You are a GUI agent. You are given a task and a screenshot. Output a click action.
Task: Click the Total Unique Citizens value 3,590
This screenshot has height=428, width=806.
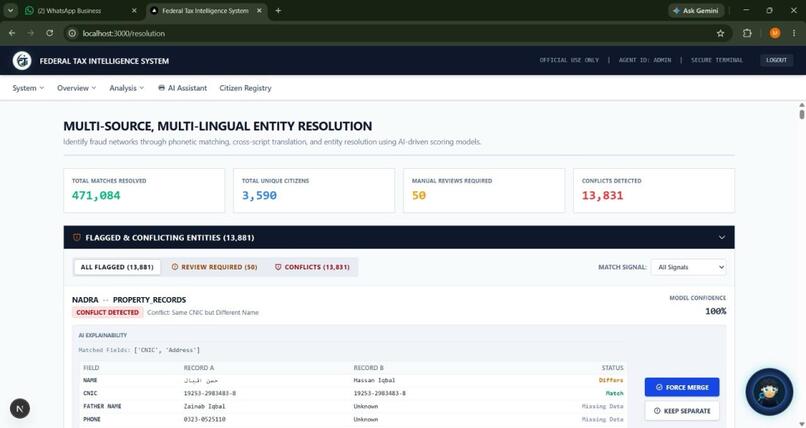259,196
